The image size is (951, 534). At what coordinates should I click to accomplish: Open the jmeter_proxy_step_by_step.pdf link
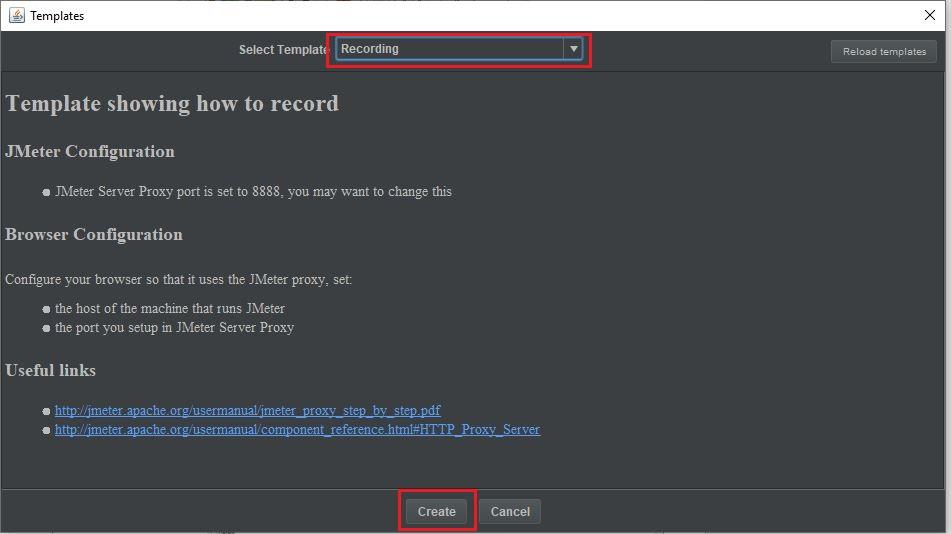(x=247, y=410)
